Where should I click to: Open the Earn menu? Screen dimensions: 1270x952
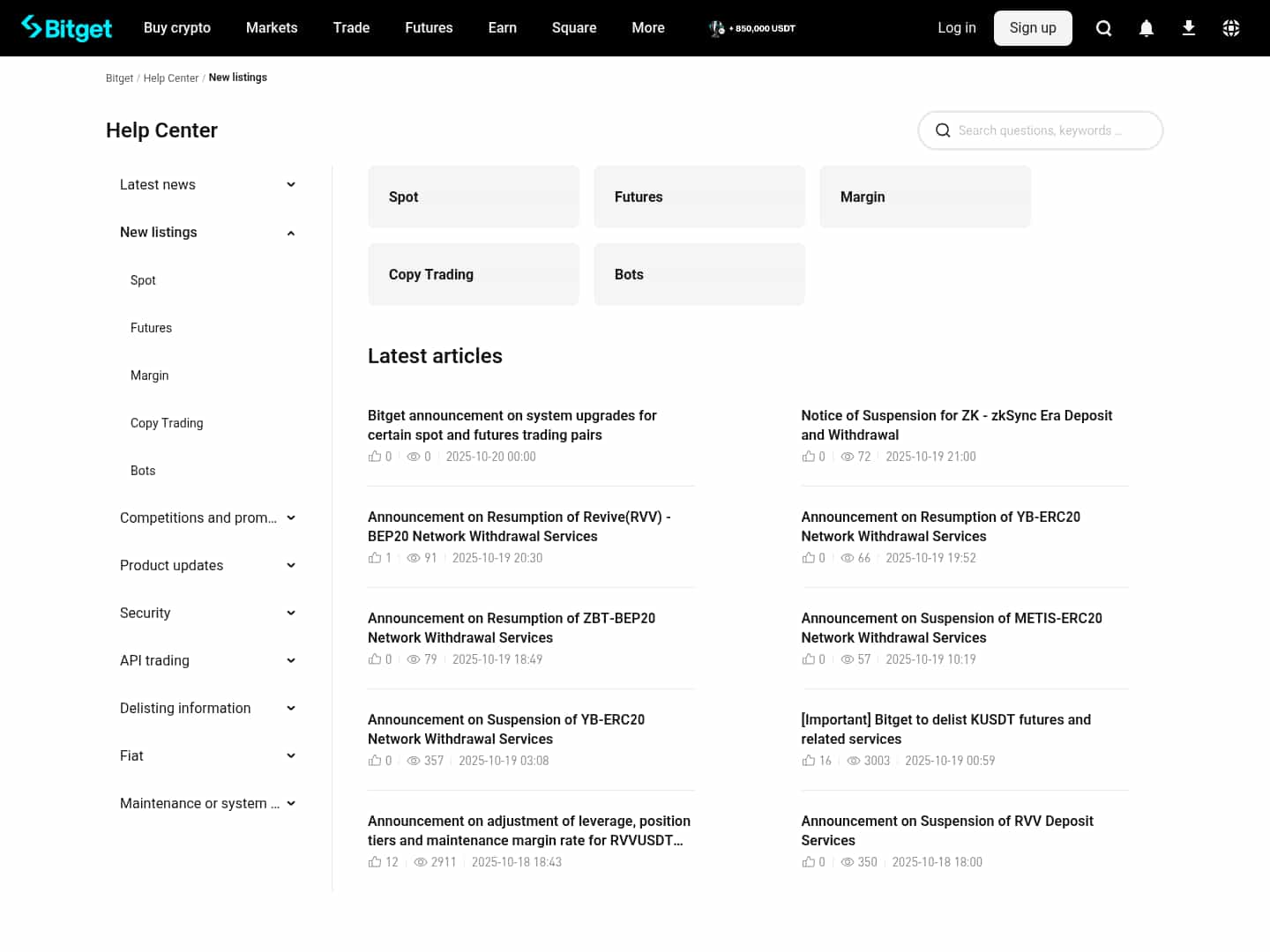pyautogui.click(x=502, y=27)
